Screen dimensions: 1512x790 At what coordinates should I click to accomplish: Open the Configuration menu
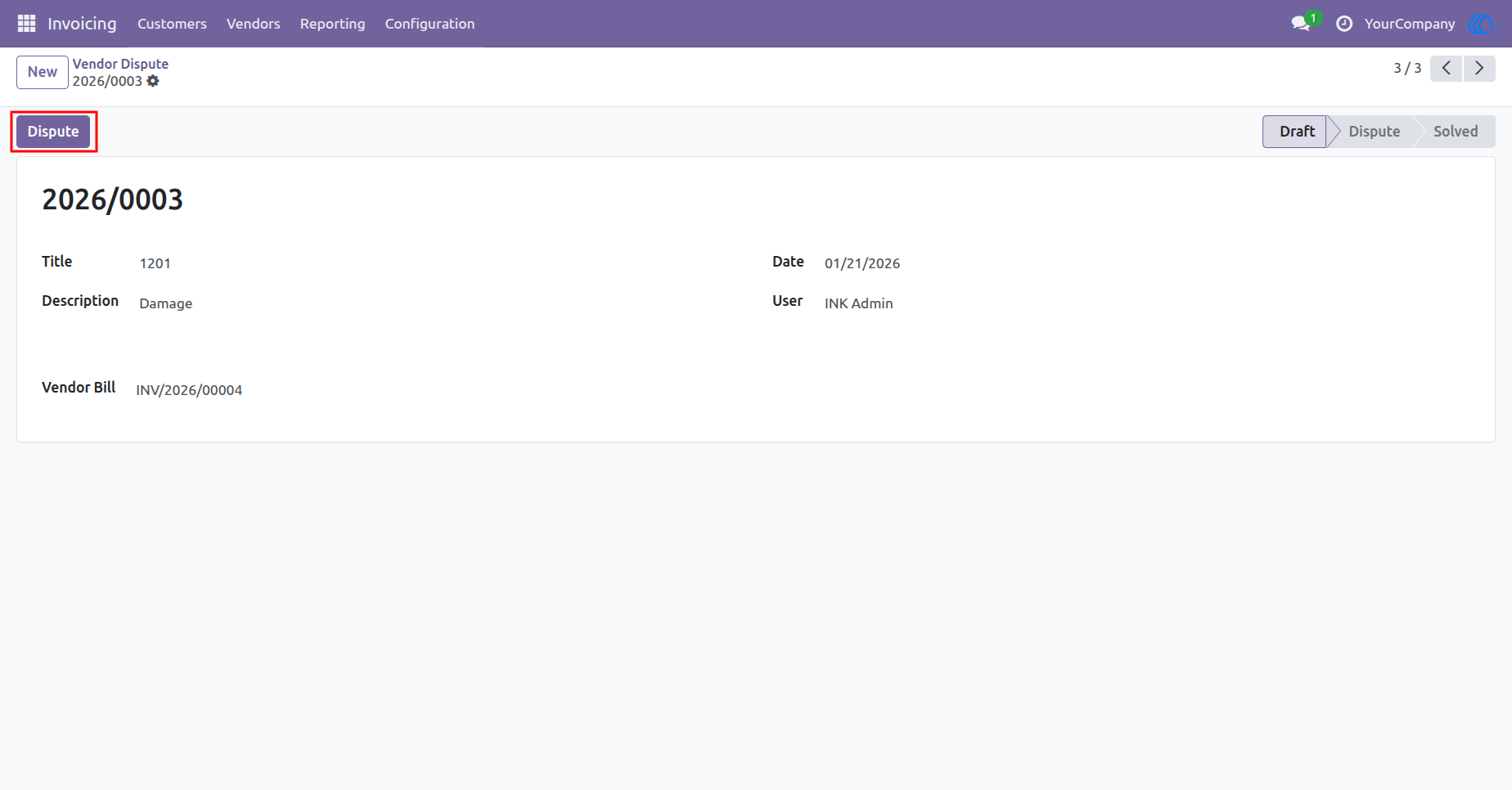430,24
